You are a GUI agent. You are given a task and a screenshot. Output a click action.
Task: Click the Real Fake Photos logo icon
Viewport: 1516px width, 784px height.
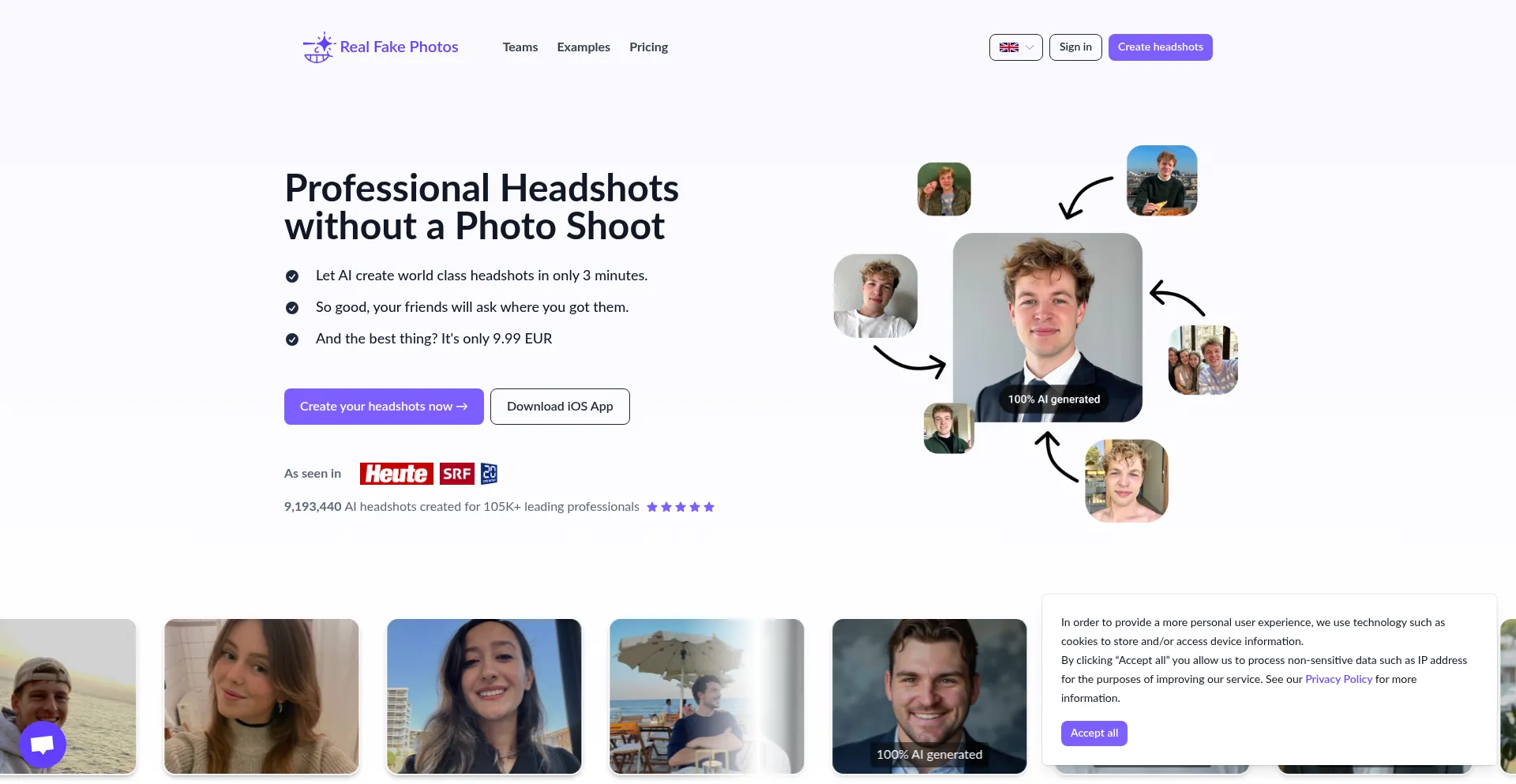point(318,47)
